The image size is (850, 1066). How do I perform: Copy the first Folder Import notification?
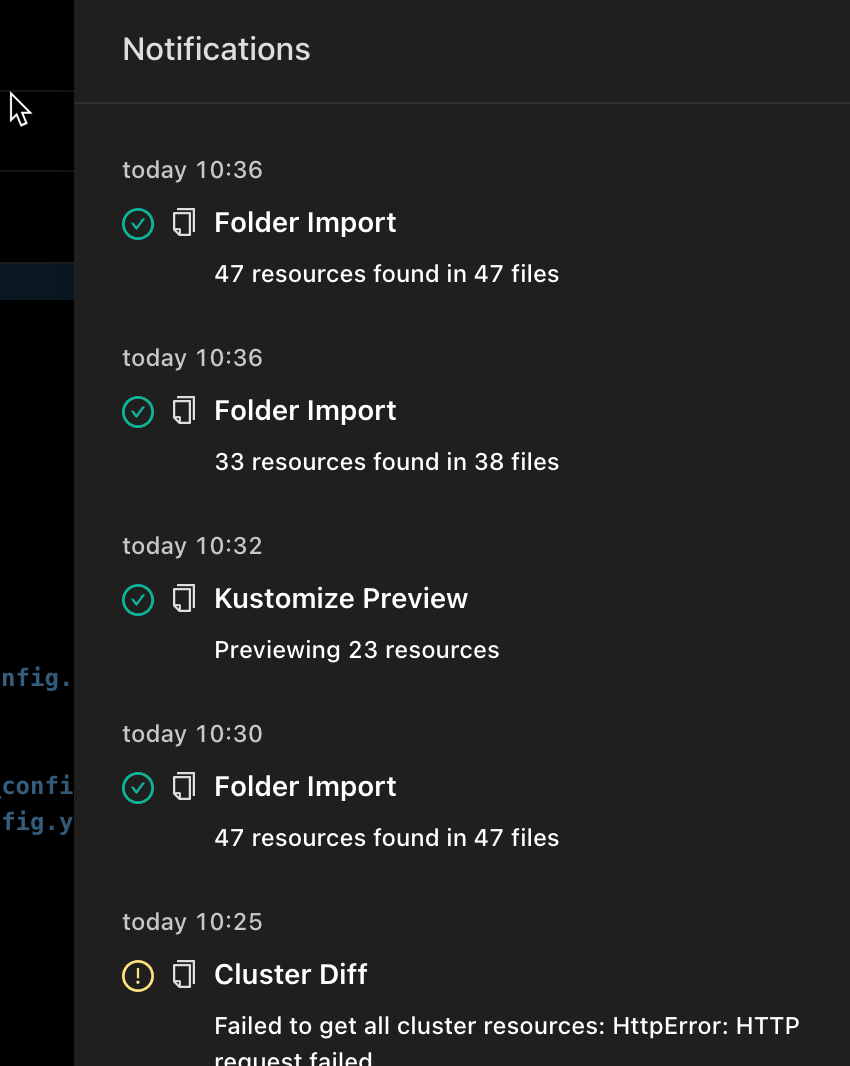coord(184,222)
